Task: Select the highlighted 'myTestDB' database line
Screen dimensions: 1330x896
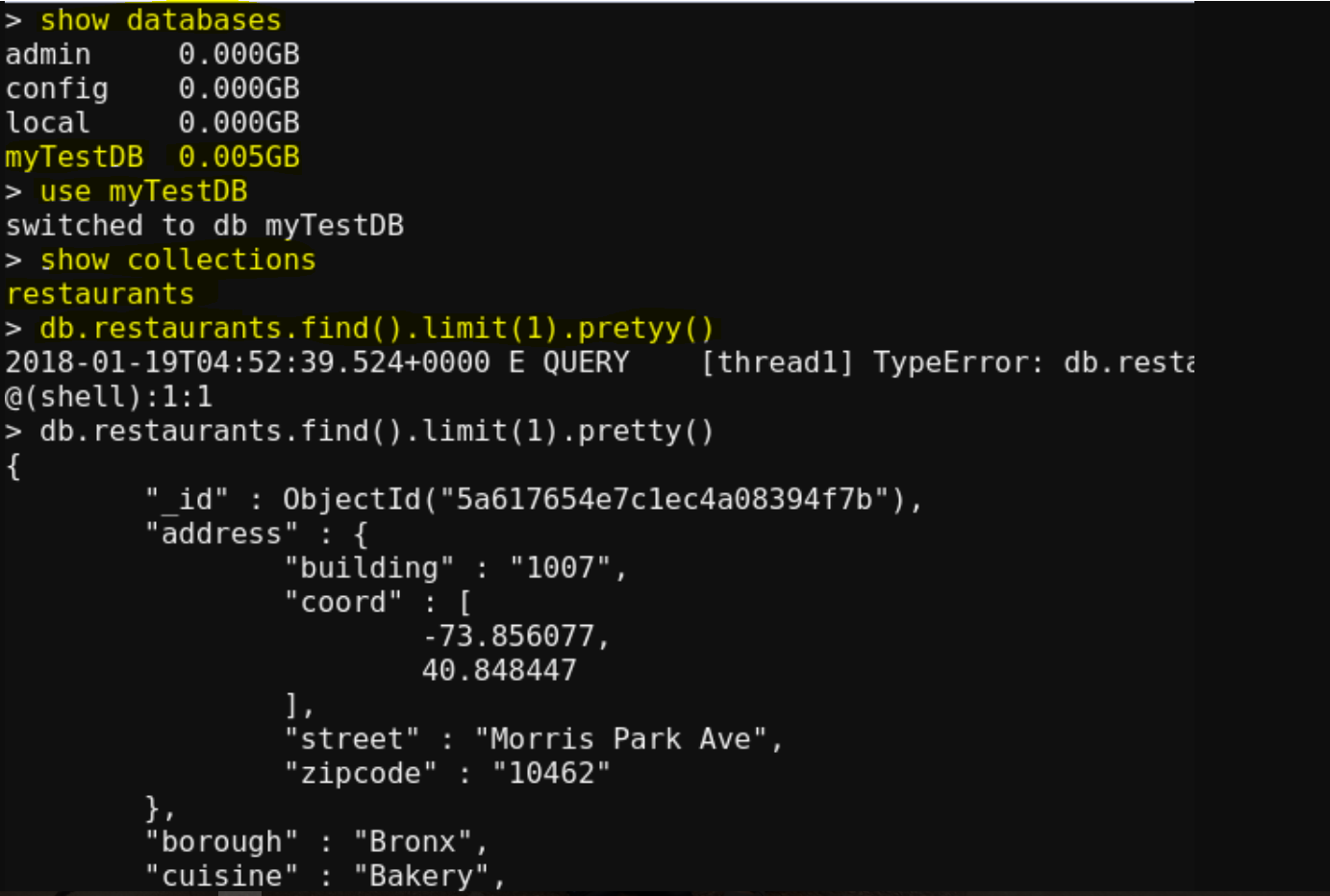Action: point(152,157)
